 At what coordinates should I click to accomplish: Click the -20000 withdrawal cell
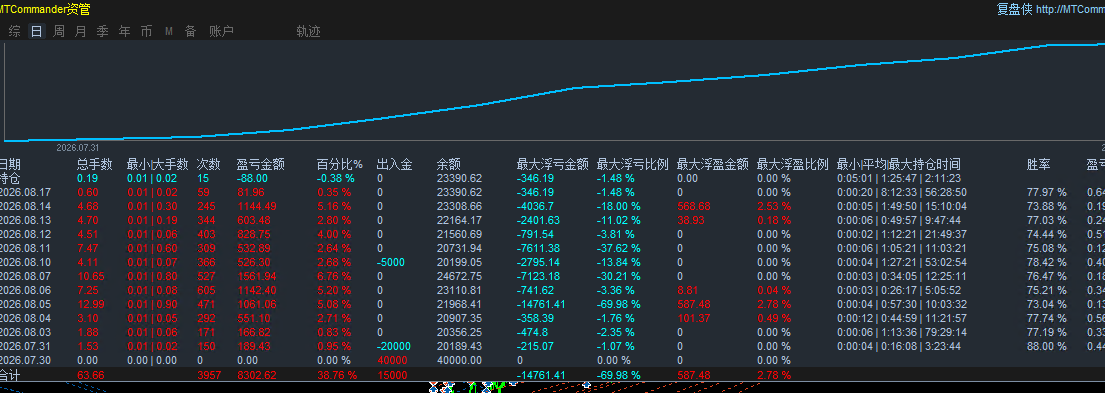[393, 347]
